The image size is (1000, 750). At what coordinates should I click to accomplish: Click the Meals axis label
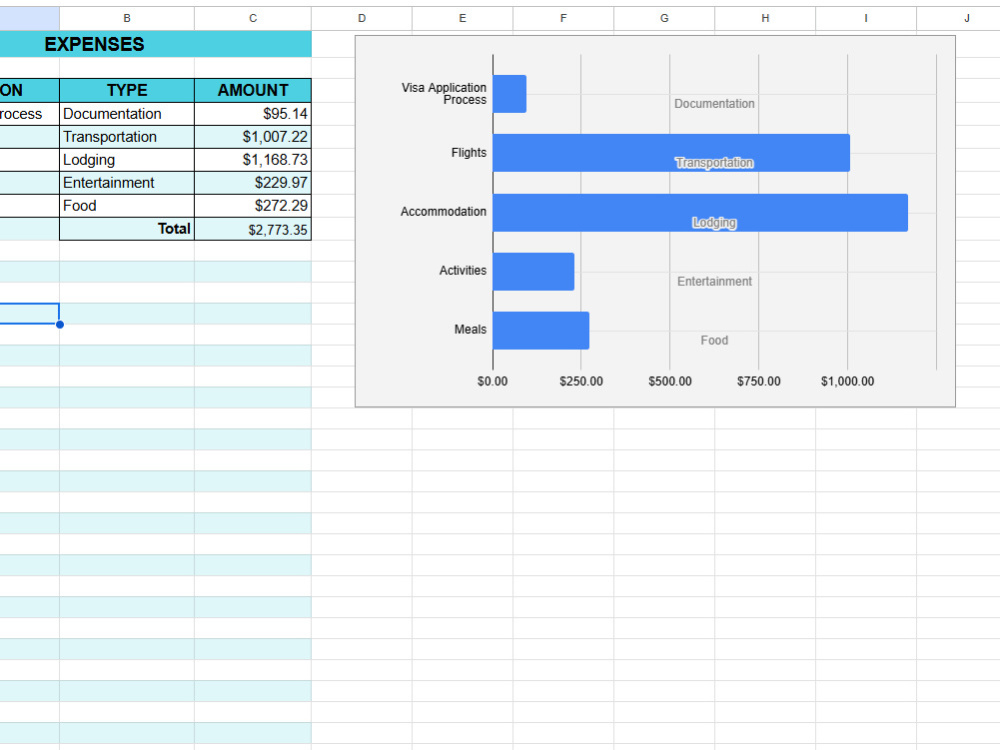pyautogui.click(x=471, y=330)
